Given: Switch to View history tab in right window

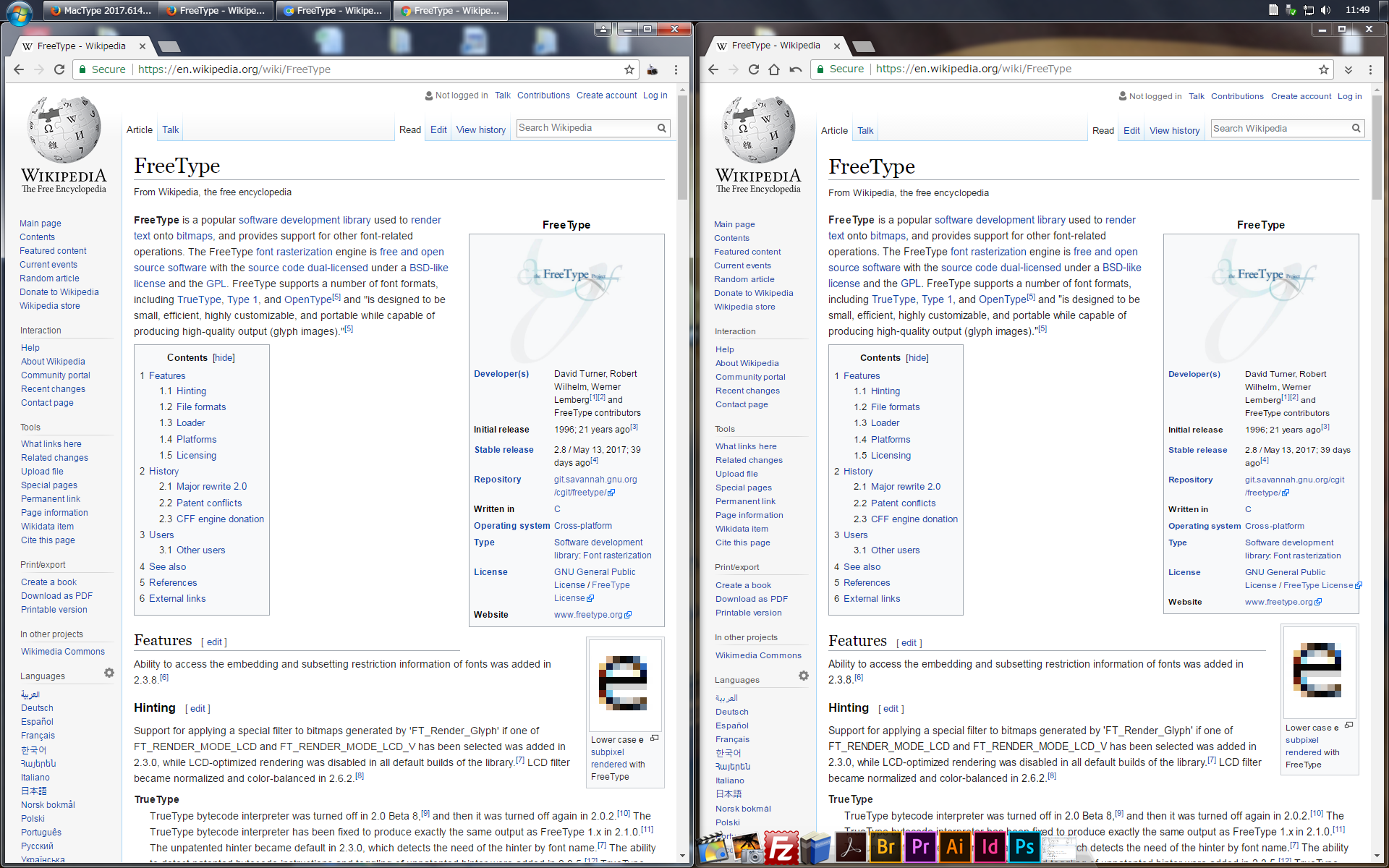Looking at the screenshot, I should tap(1174, 131).
